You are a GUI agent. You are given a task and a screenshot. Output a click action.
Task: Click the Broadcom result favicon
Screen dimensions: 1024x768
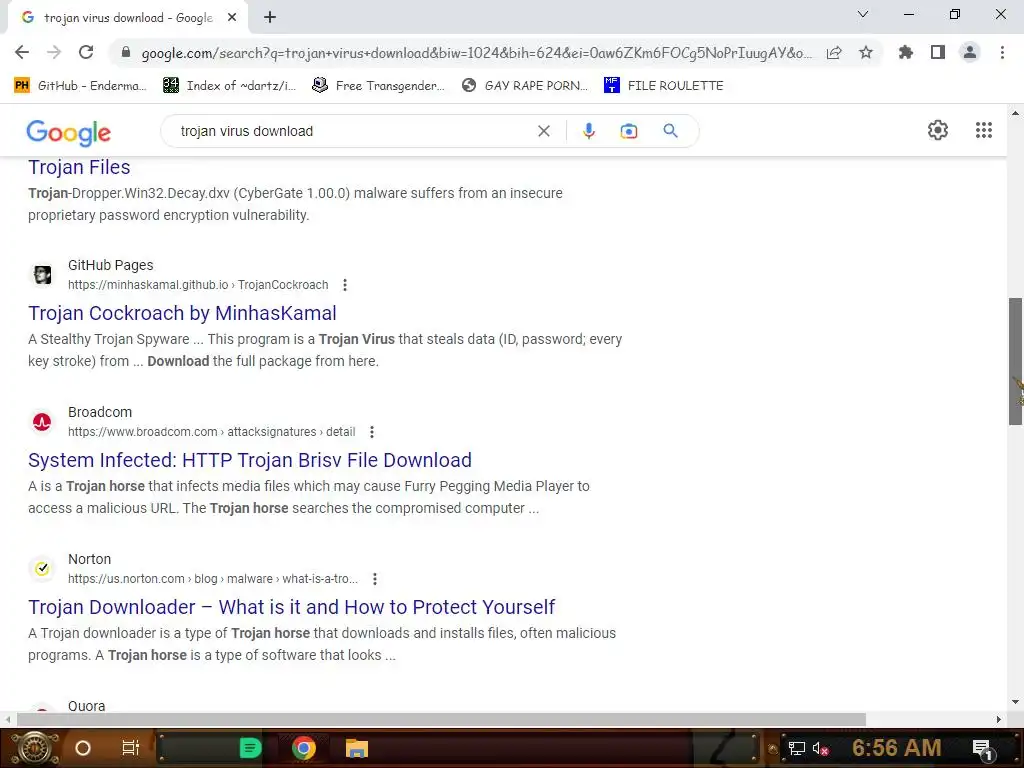point(42,422)
